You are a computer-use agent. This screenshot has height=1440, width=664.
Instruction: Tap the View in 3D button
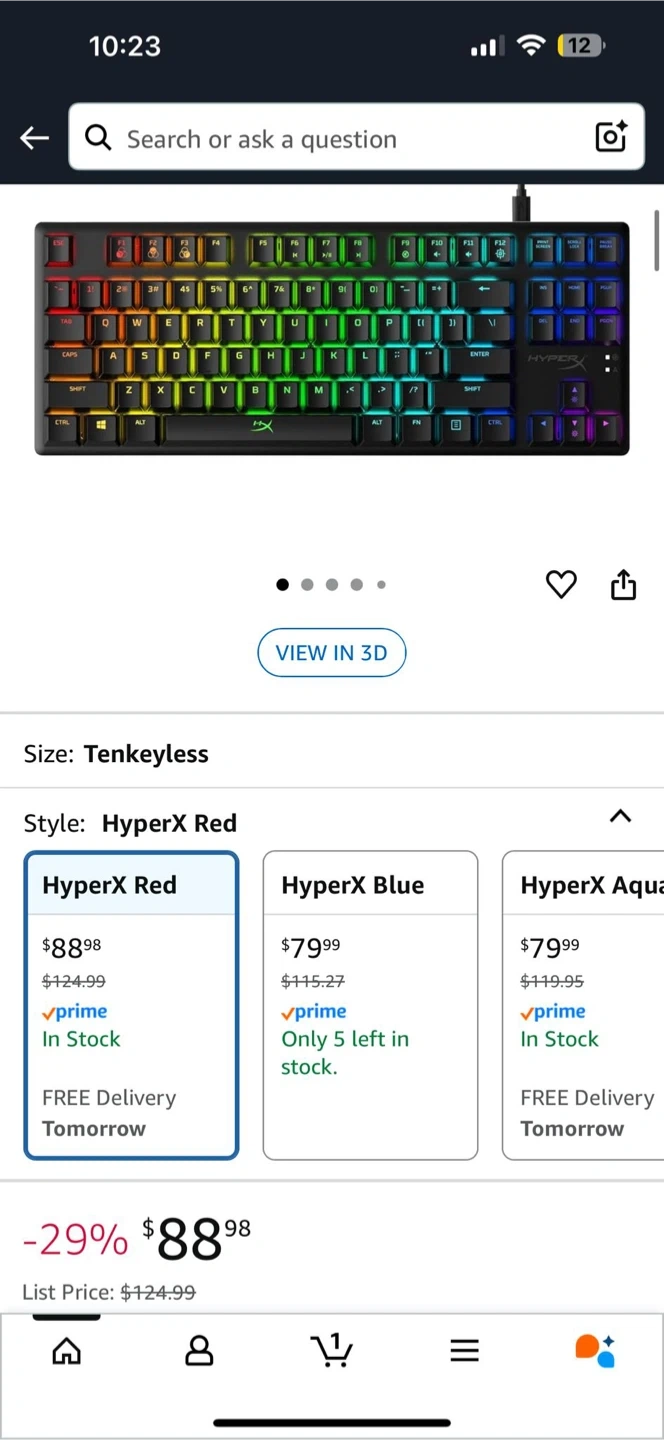332,653
